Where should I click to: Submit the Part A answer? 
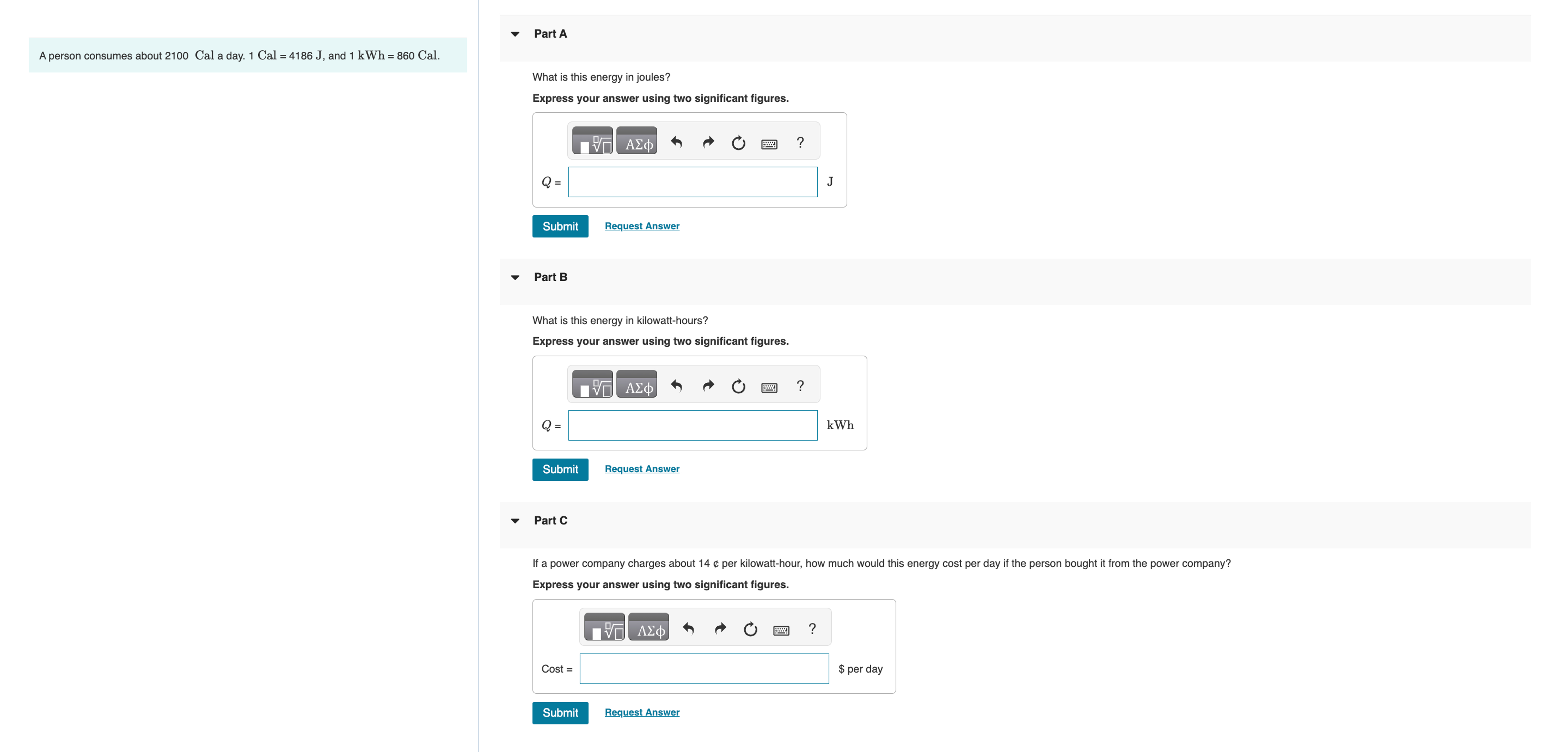click(561, 227)
